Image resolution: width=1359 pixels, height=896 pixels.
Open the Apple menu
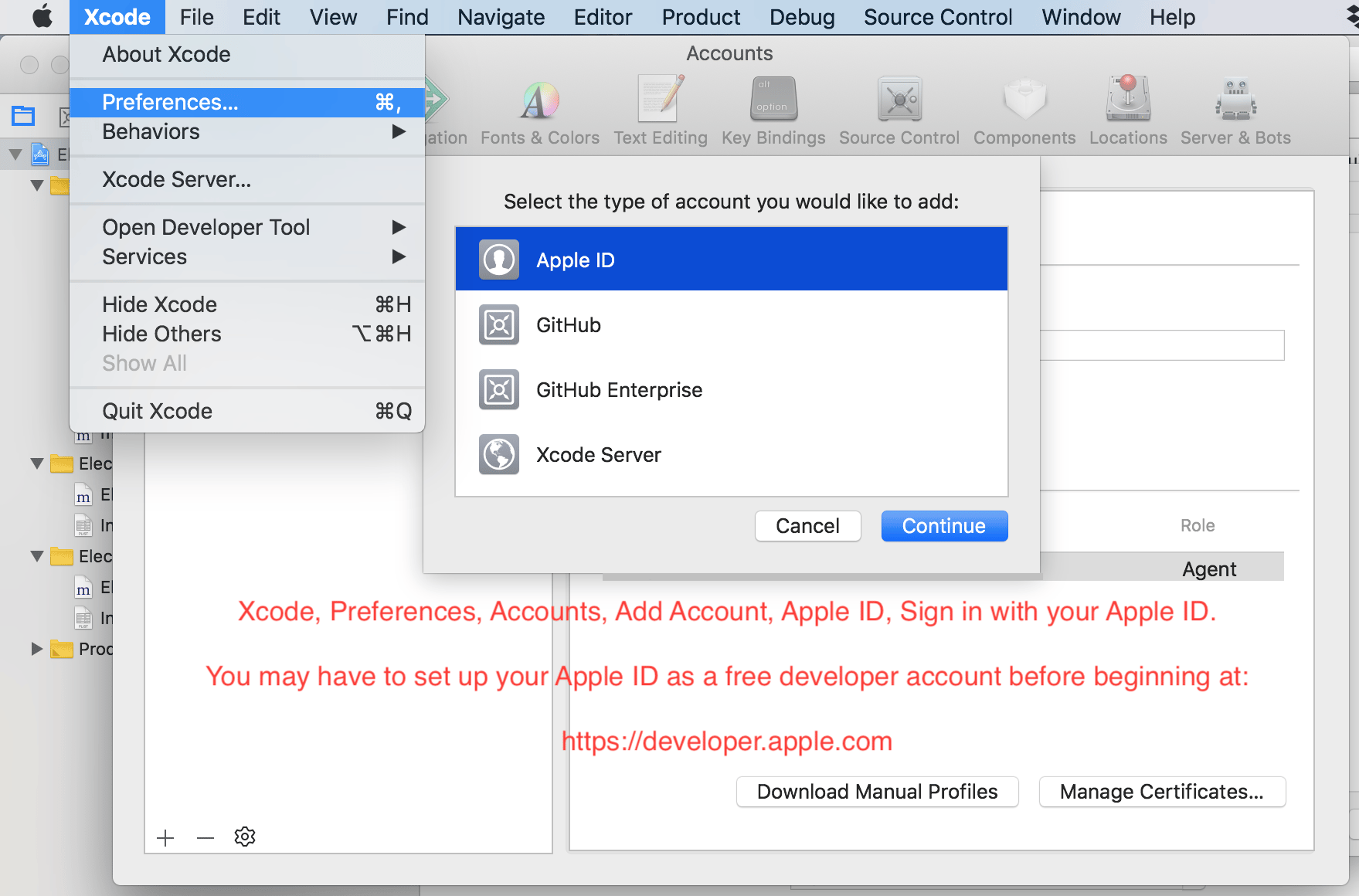(42, 16)
